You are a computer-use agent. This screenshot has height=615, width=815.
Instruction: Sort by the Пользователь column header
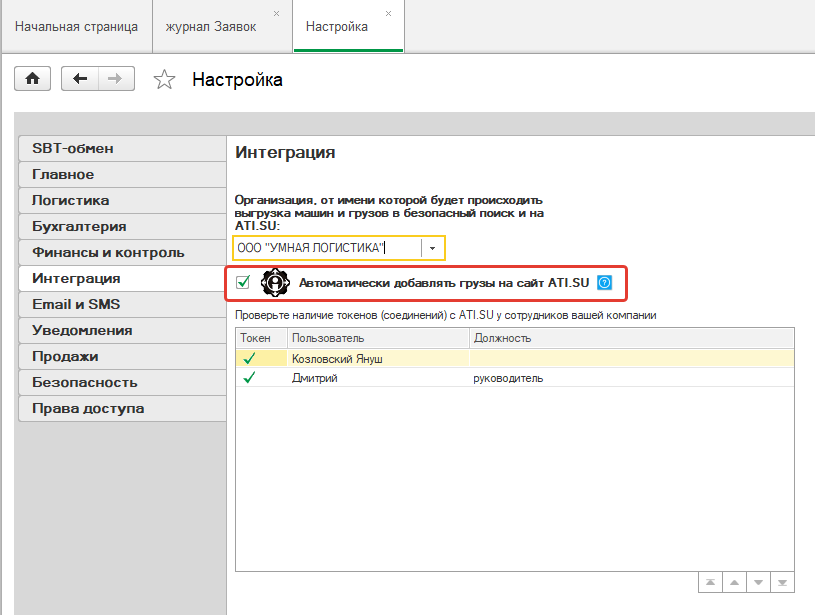pyautogui.click(x=378, y=338)
